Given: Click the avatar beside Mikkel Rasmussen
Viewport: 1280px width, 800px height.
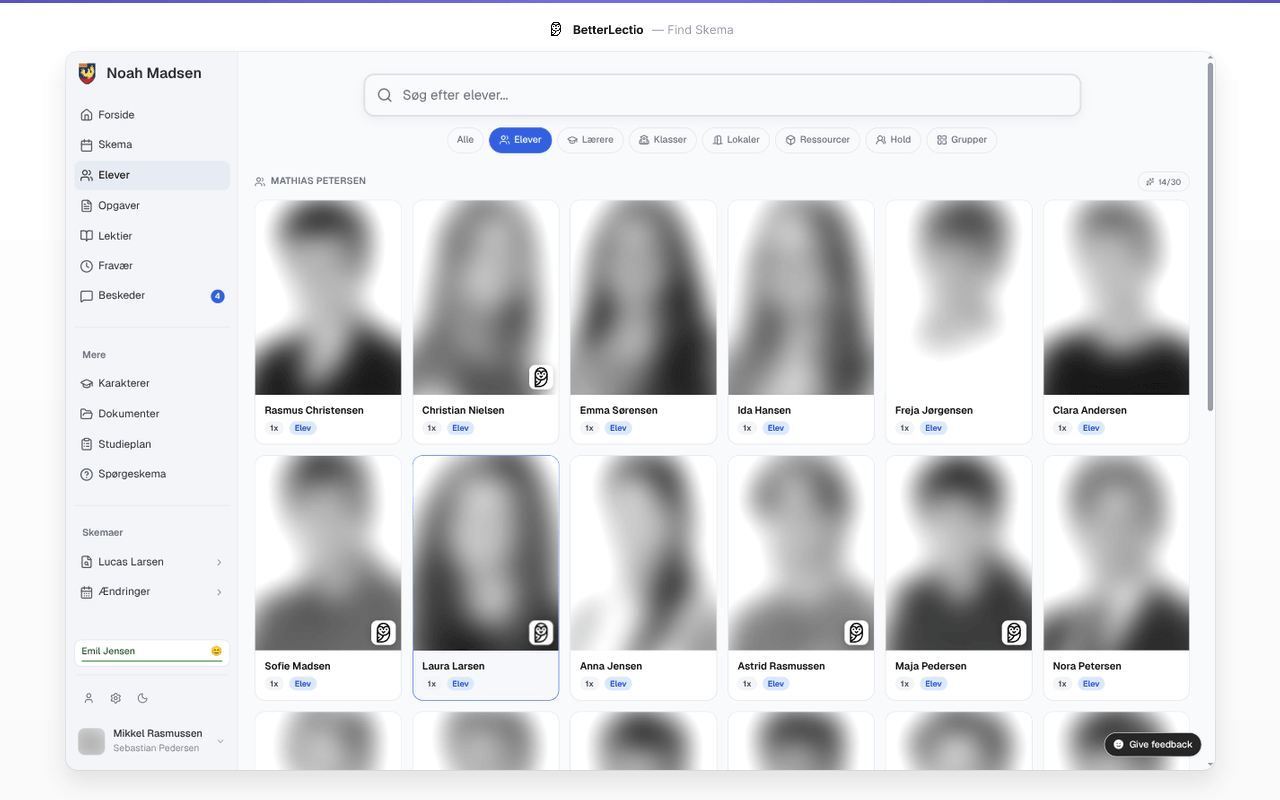Looking at the screenshot, I should [x=92, y=741].
